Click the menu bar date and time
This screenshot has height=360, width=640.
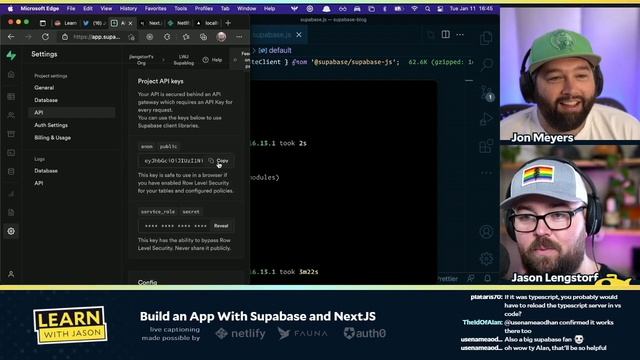point(471,9)
